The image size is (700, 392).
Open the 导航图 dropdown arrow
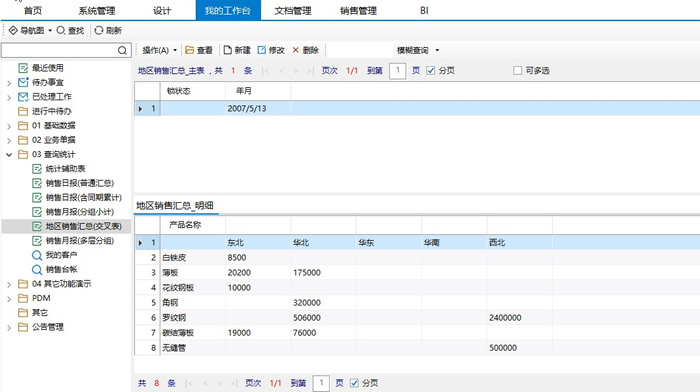click(x=50, y=30)
